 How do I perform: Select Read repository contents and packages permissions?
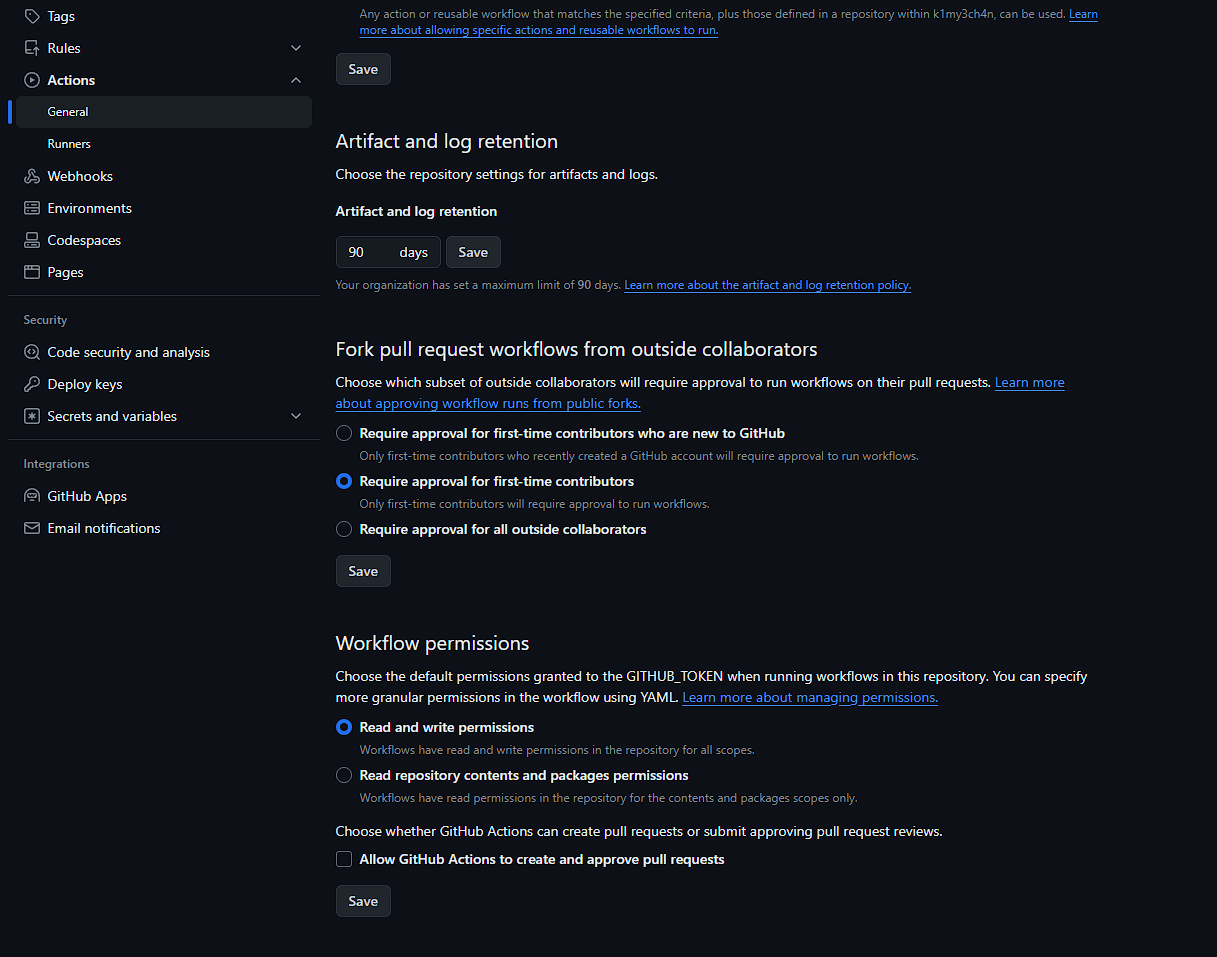pyautogui.click(x=344, y=775)
